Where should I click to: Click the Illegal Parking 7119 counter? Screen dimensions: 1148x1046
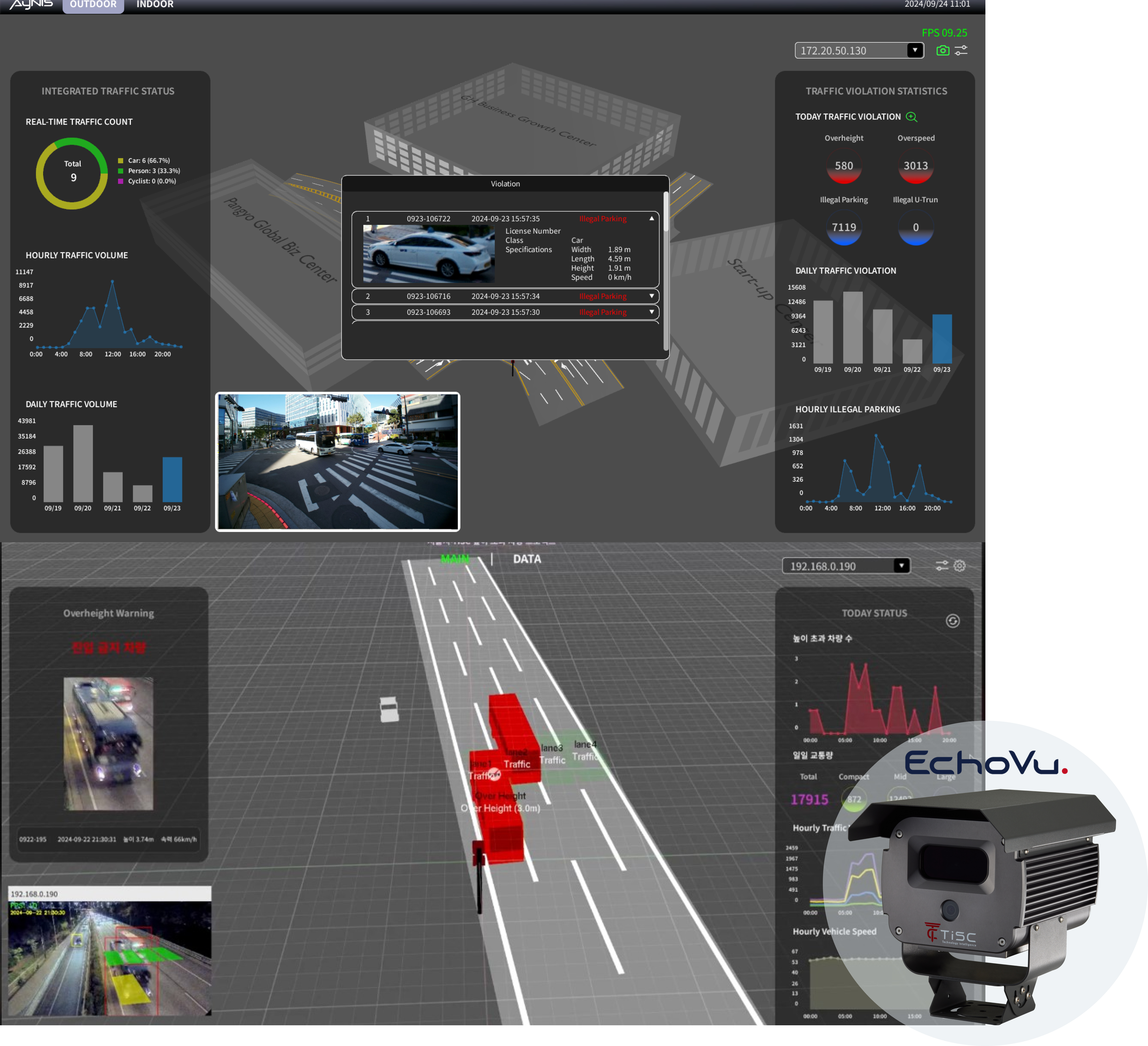[x=844, y=227]
